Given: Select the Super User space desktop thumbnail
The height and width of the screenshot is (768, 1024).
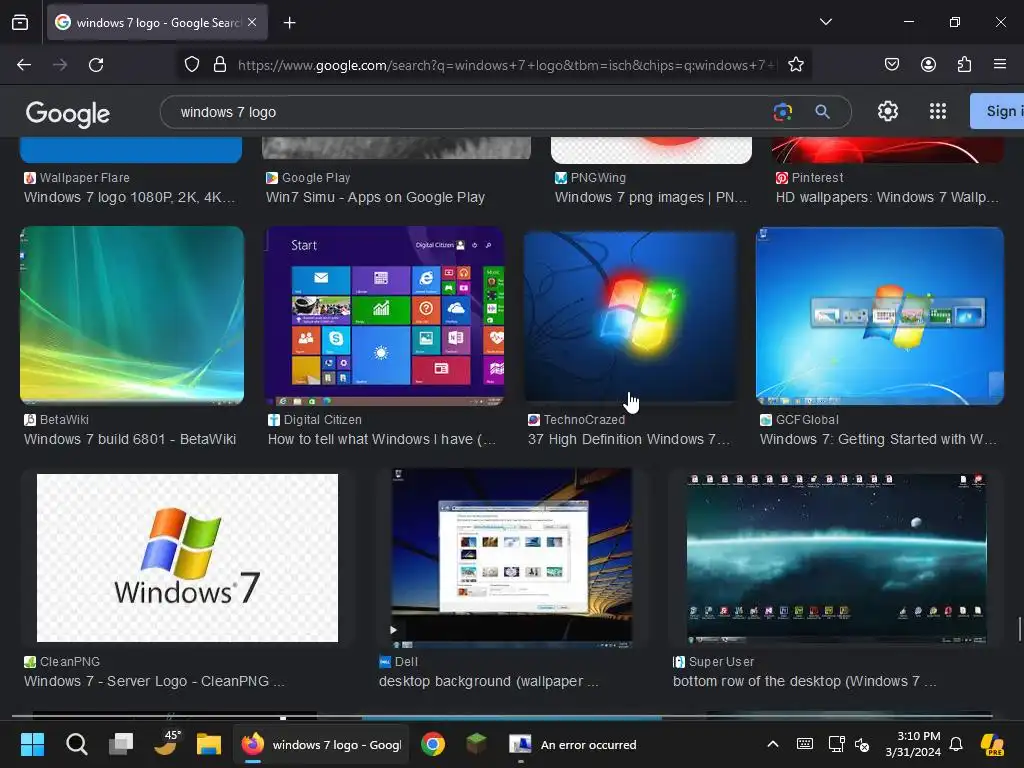Looking at the screenshot, I should [836, 559].
